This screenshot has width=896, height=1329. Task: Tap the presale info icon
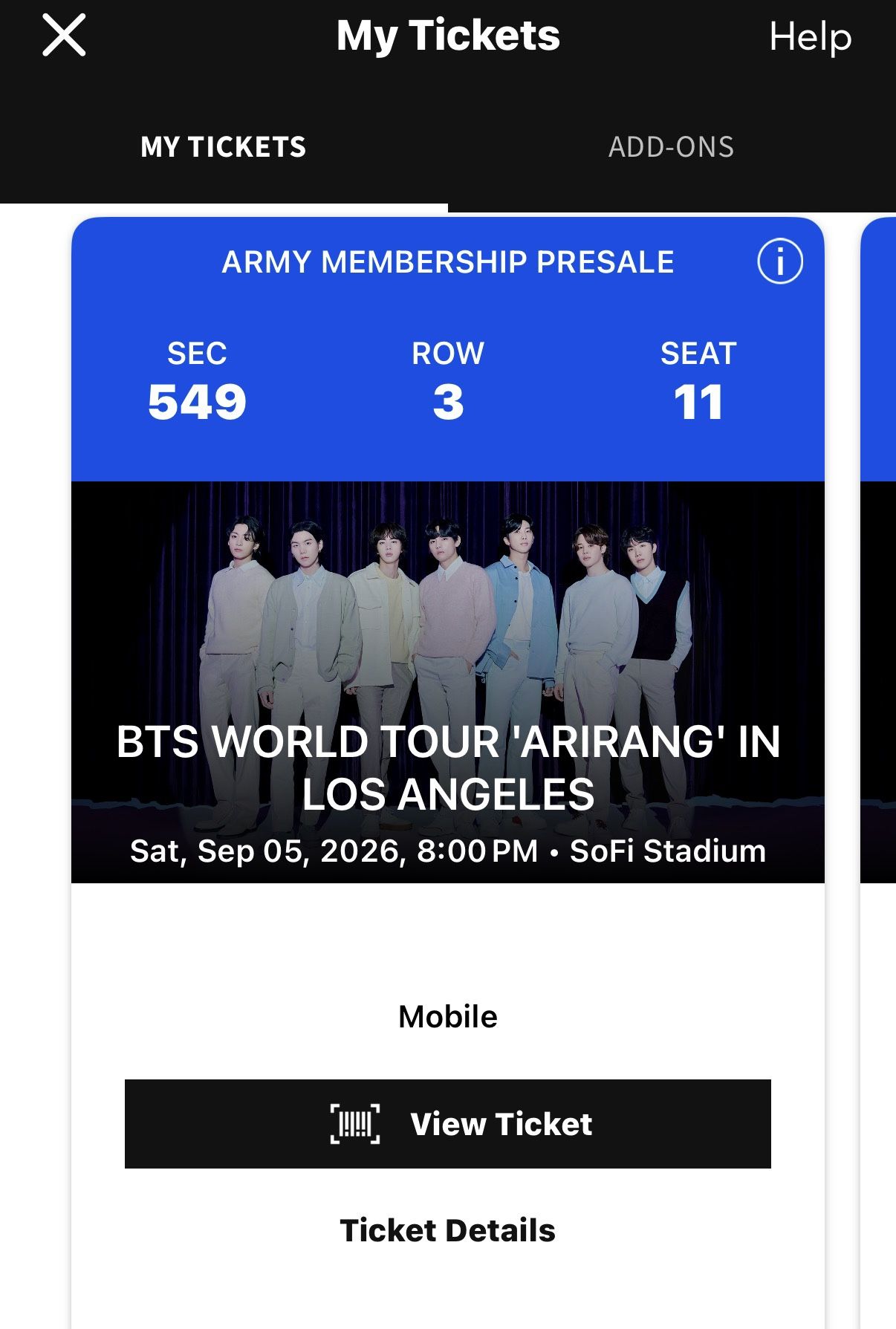(779, 261)
